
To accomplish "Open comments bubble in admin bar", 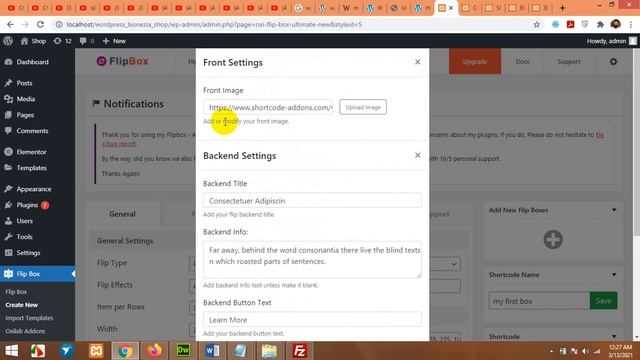I will (87, 41).
